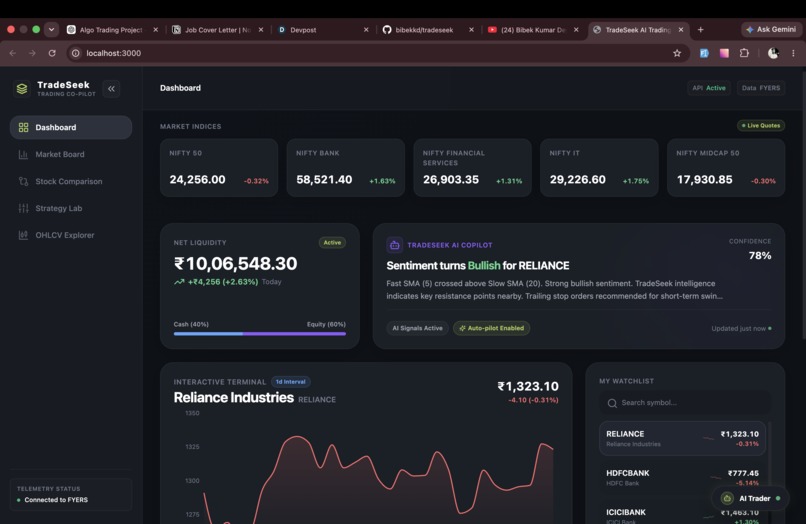Click the Cash/Equity allocation bar
The image size is (806, 524).
coord(260,334)
